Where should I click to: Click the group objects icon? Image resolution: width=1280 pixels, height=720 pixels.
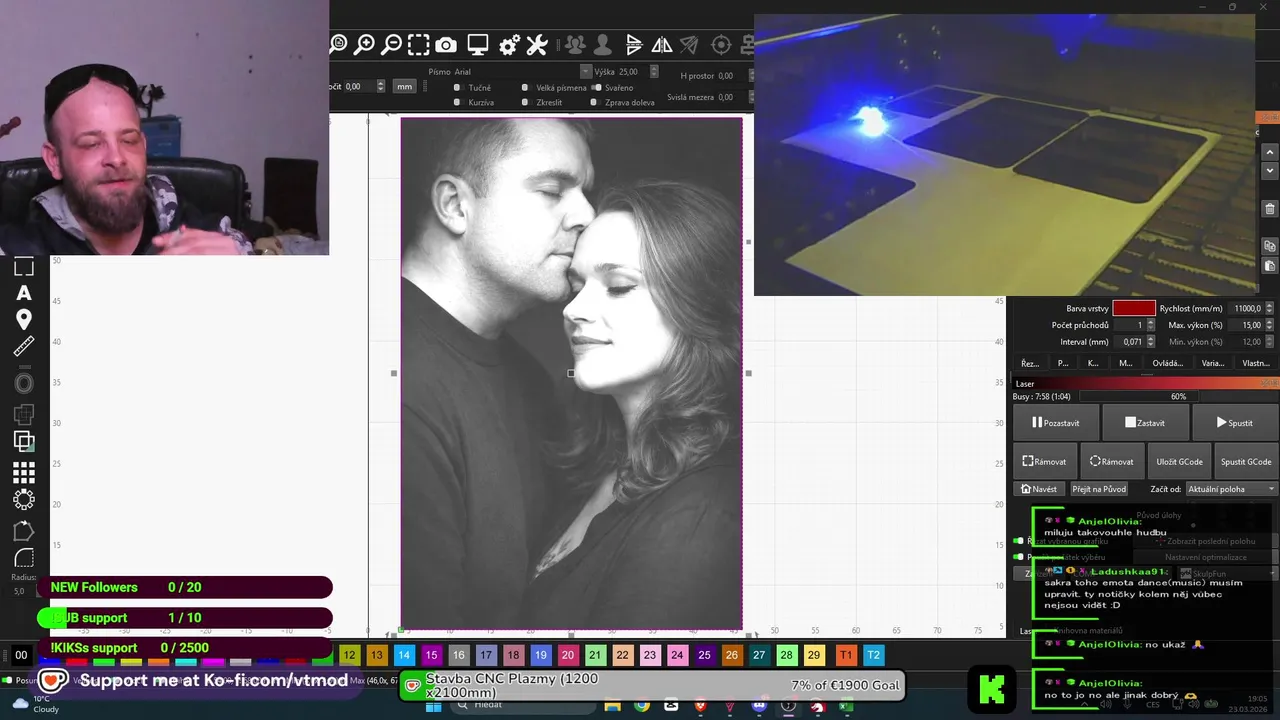(575, 45)
